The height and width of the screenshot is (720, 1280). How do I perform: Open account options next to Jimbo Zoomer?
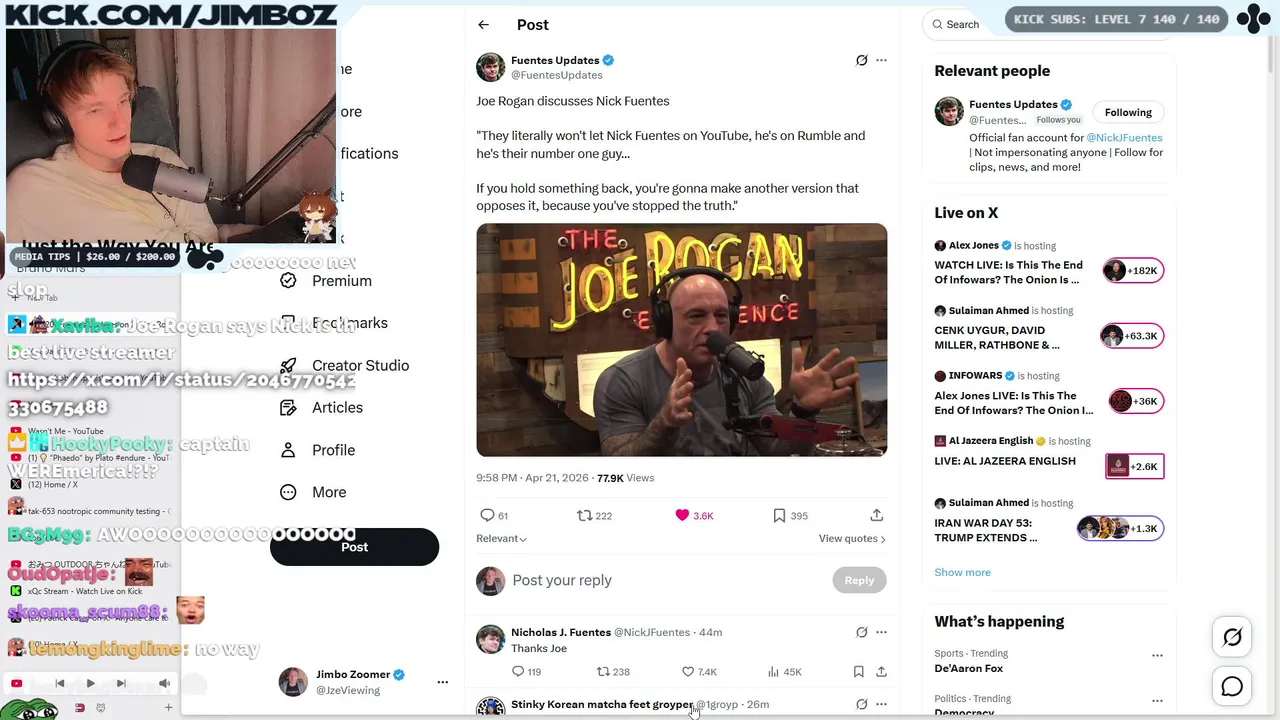tap(442, 682)
